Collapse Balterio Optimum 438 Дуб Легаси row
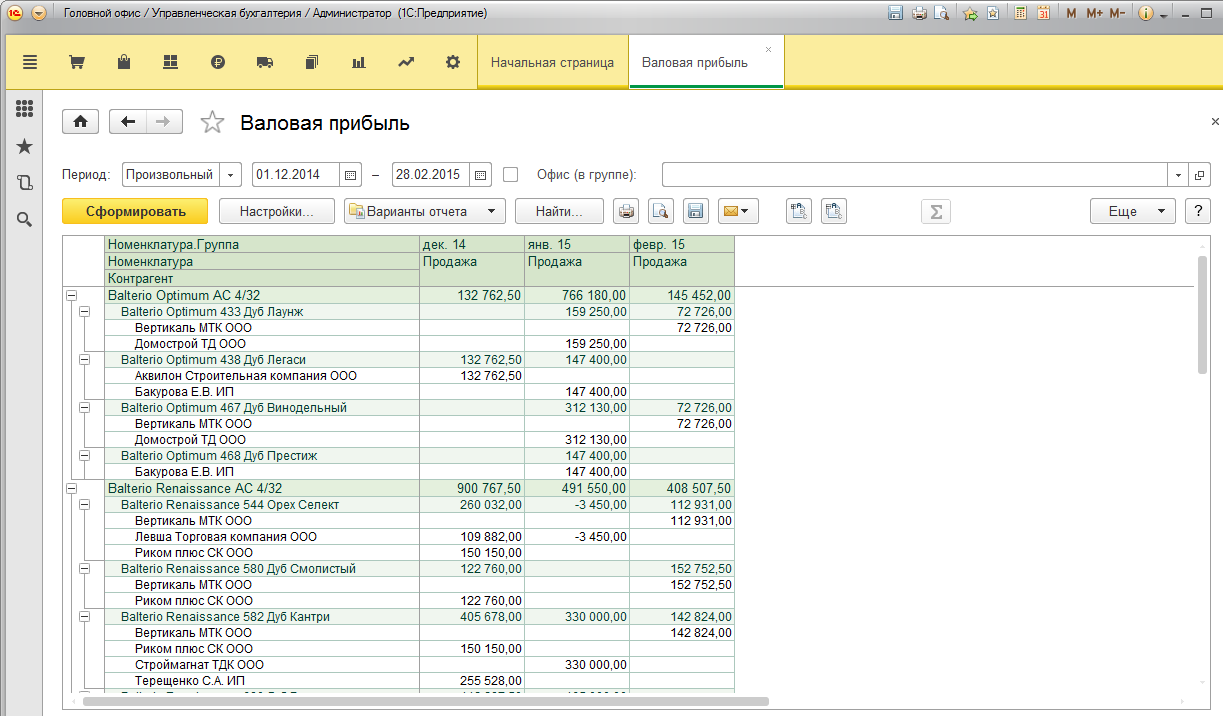 (84, 360)
